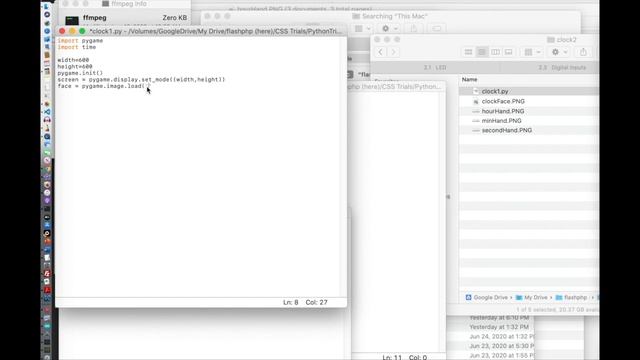Click the 'Col: 27' status bar indicator
640x360 pixels.
(316, 302)
